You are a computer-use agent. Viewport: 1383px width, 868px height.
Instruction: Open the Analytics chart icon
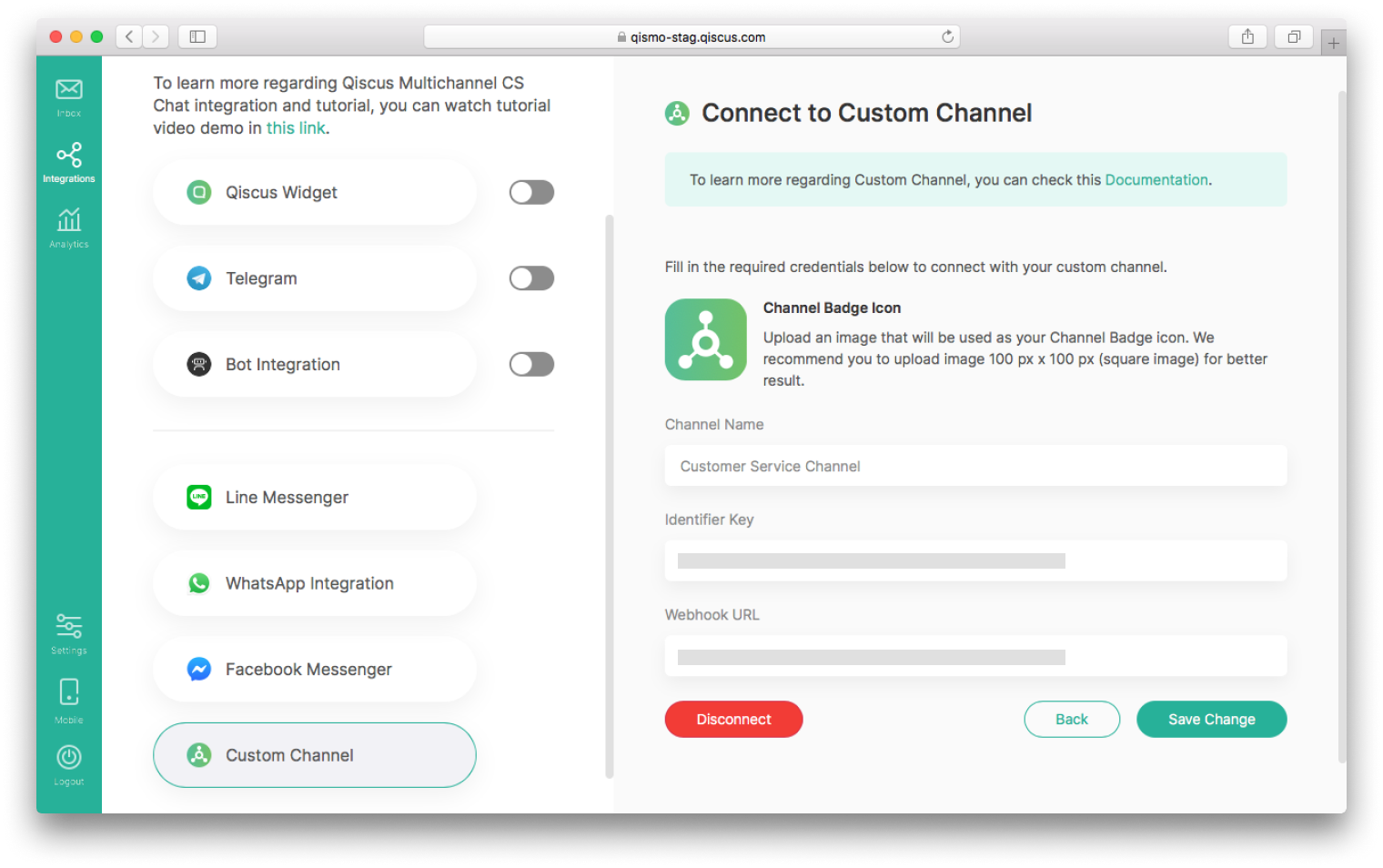[69, 221]
